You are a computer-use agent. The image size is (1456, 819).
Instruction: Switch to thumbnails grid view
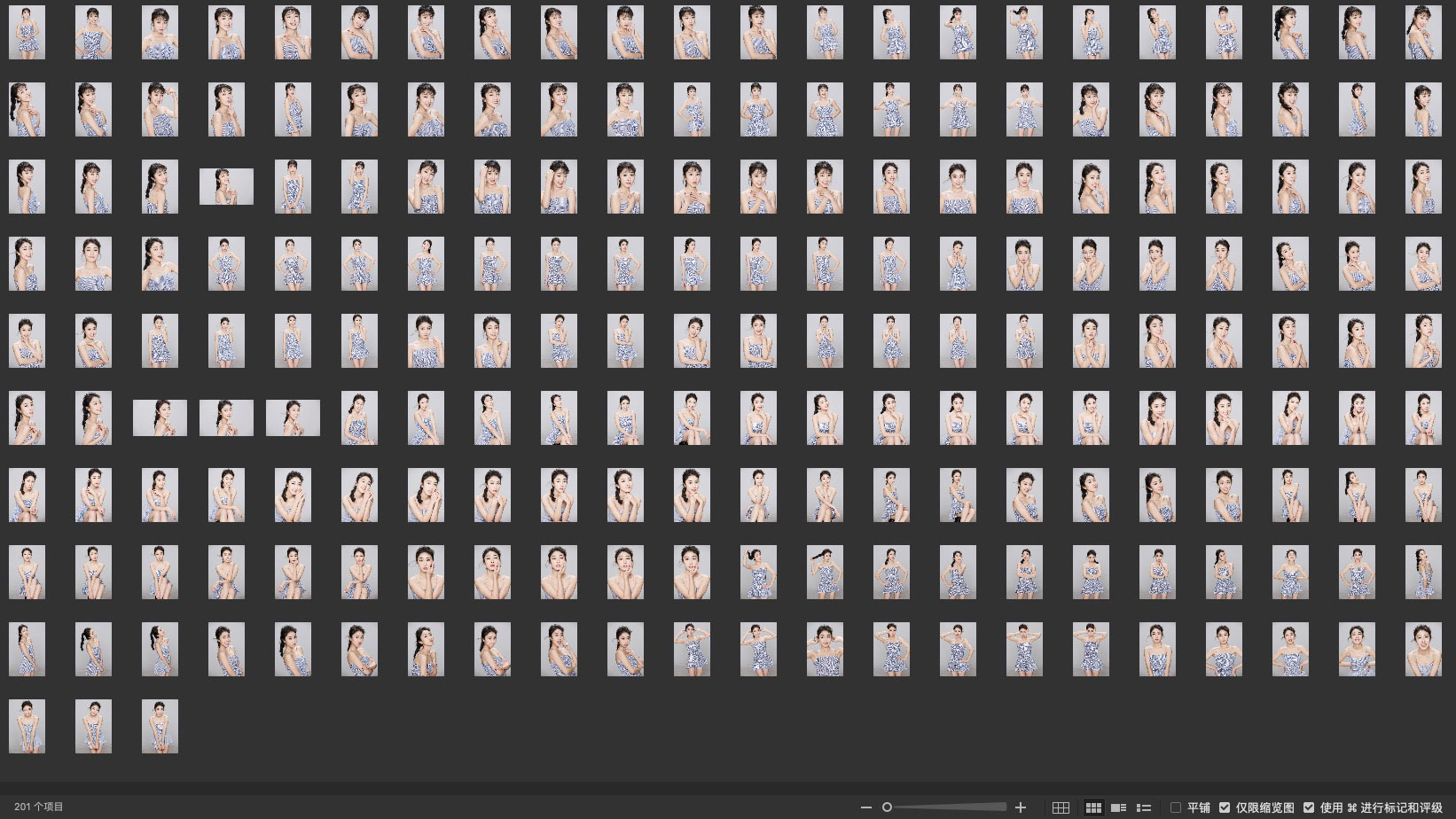(x=1093, y=807)
